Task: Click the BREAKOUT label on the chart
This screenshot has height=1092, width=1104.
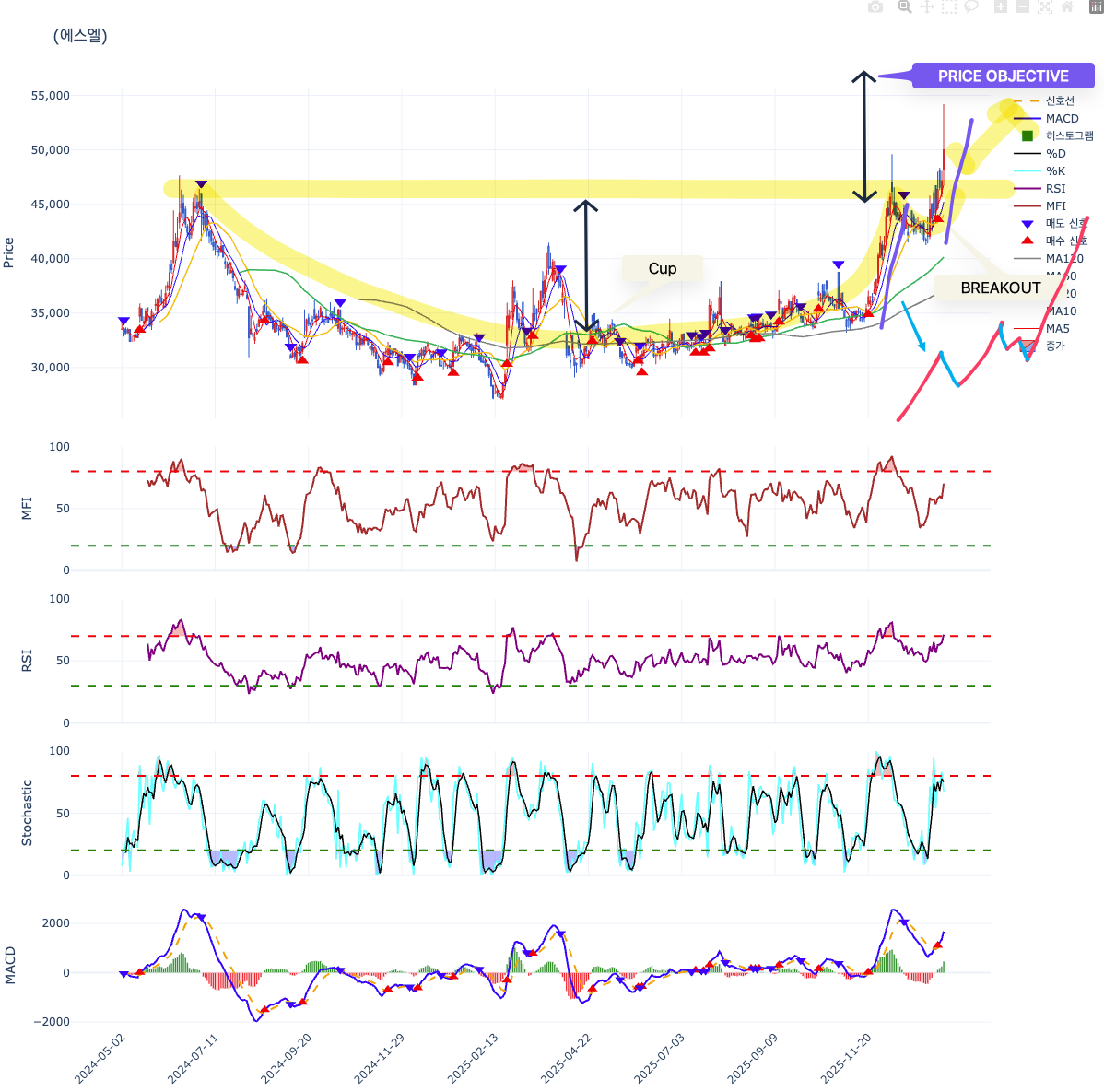Action: coord(1000,288)
